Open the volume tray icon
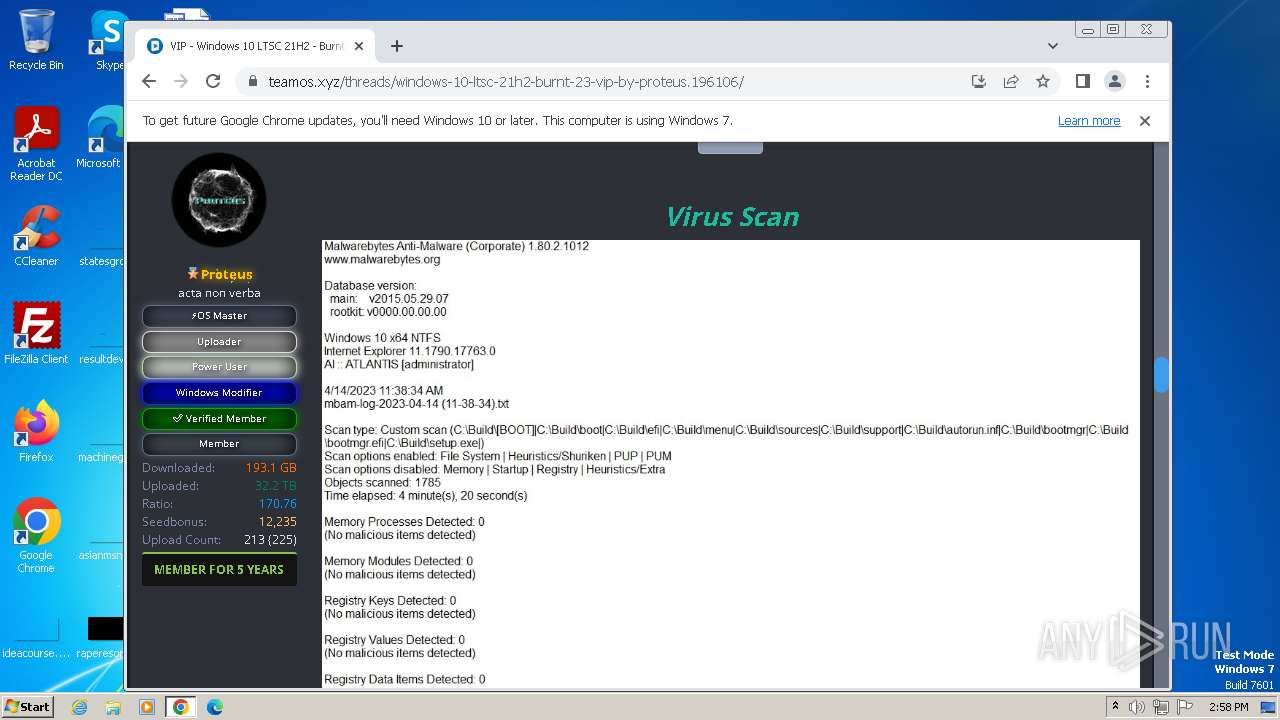 pos(1137,707)
